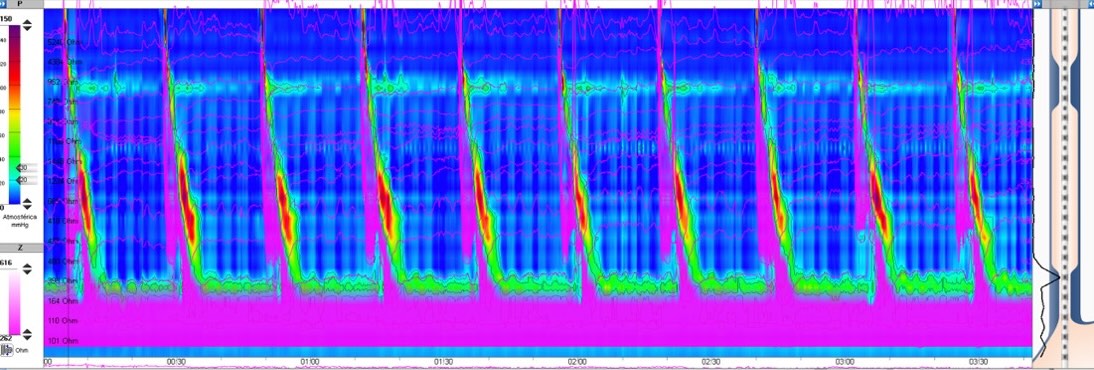Click the Ohm impedance unit icon
The width and height of the screenshot is (1094, 370).
8,348
